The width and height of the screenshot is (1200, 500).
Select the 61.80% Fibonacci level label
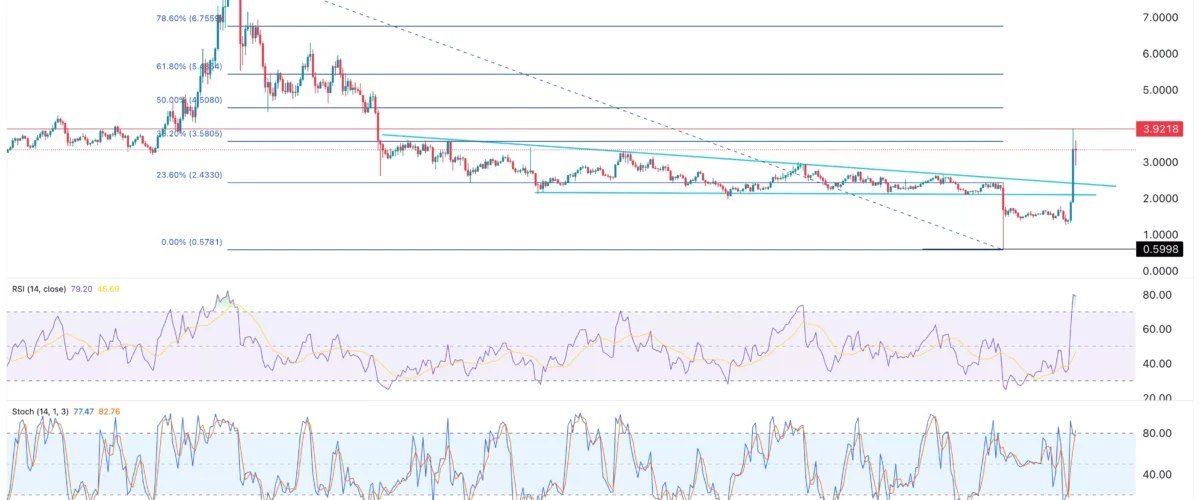[x=189, y=66]
